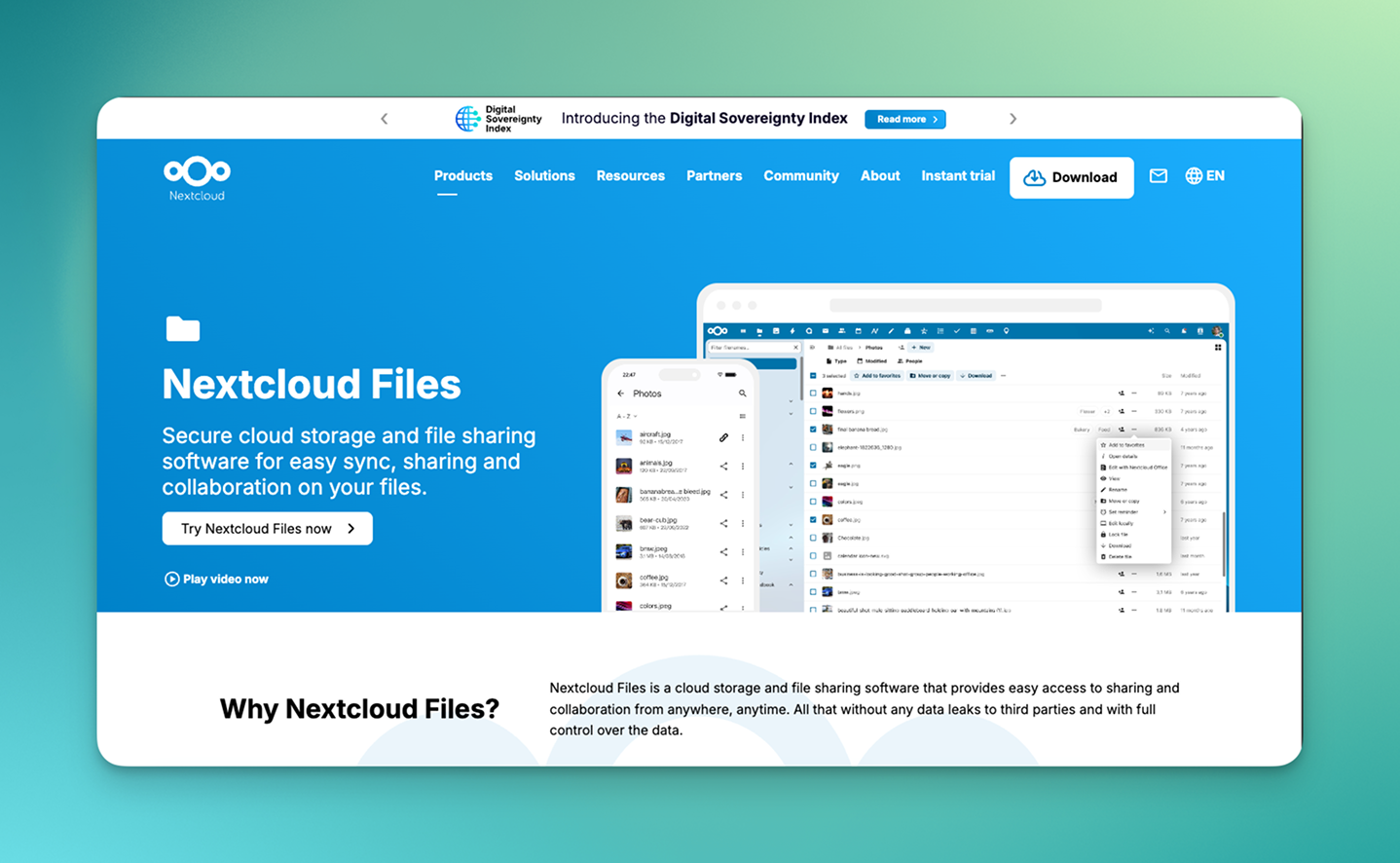Toggle the select-all checkbox beside 3 selected
Image resolution: width=1400 pixels, height=863 pixels.
tap(813, 376)
